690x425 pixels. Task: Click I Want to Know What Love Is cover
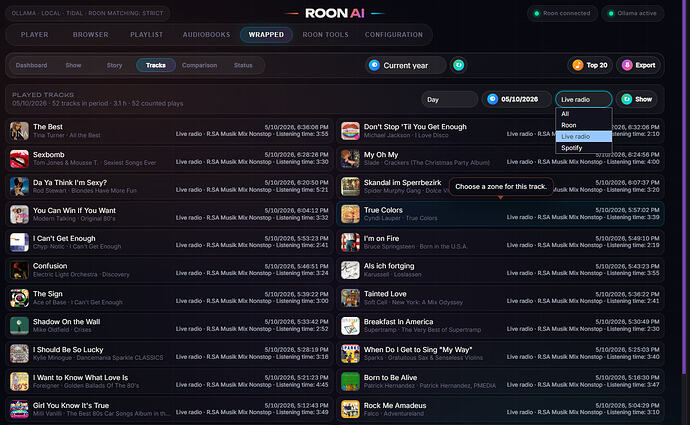(19, 381)
